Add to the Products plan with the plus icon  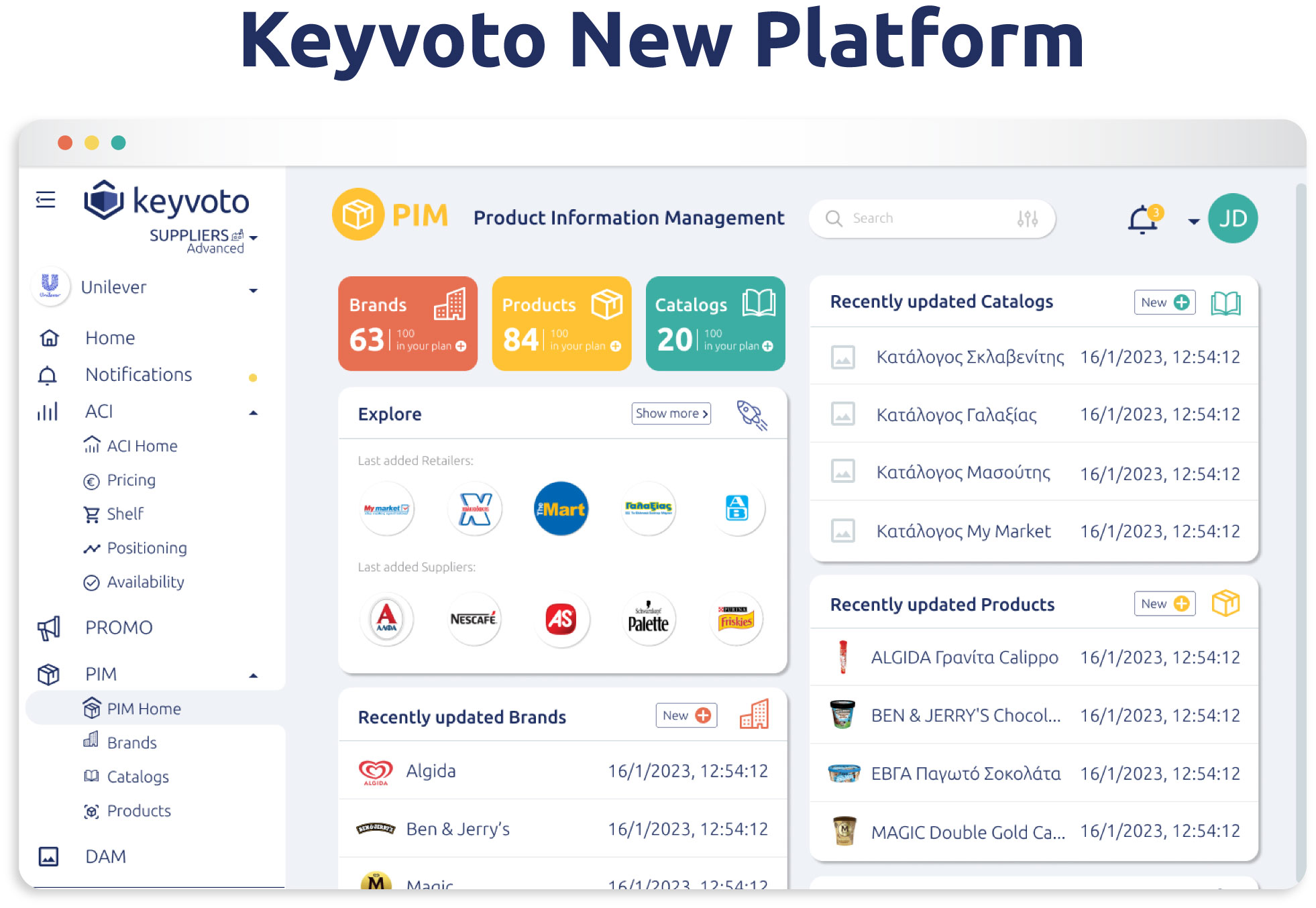pos(615,346)
